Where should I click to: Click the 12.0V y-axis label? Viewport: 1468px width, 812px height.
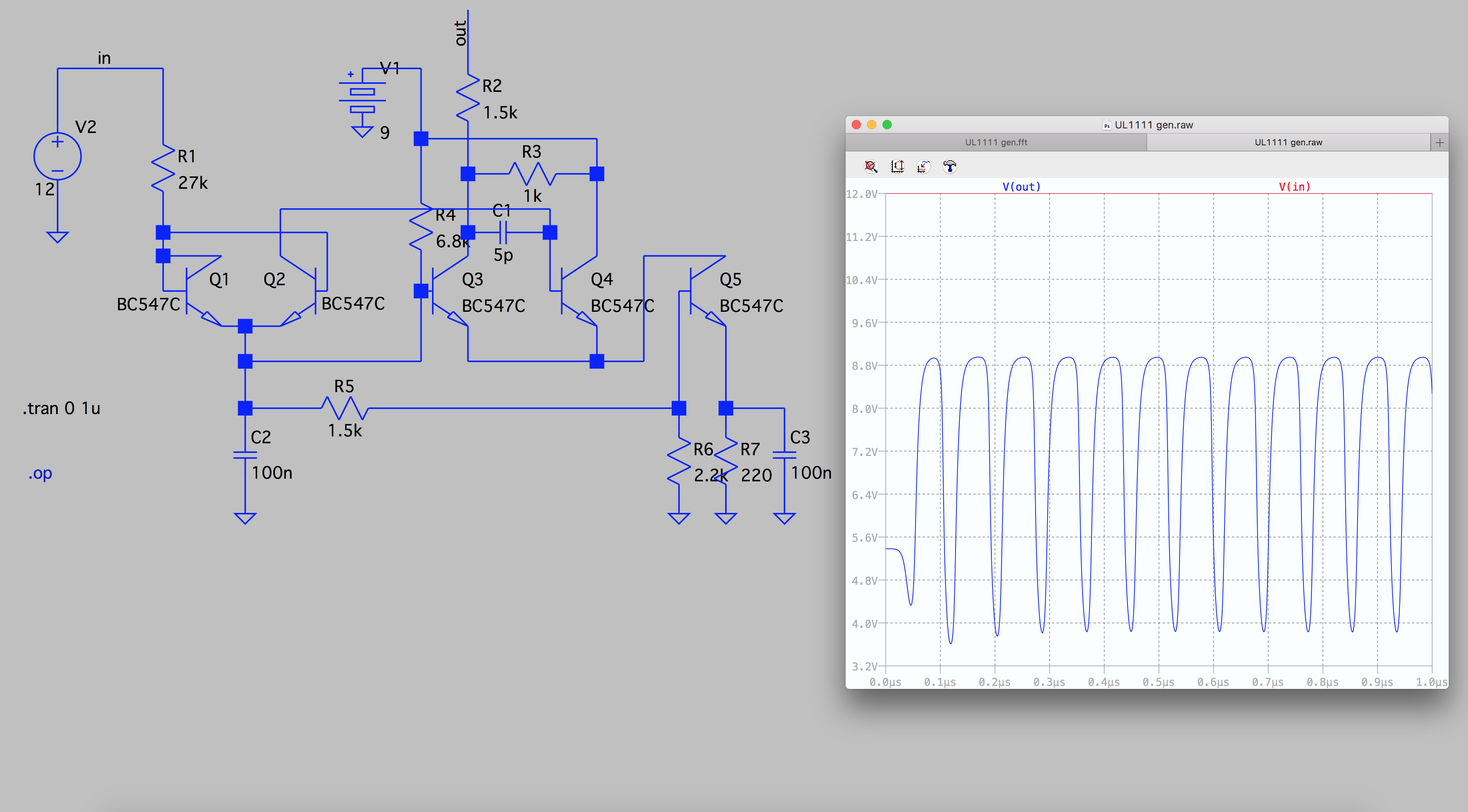click(861, 194)
